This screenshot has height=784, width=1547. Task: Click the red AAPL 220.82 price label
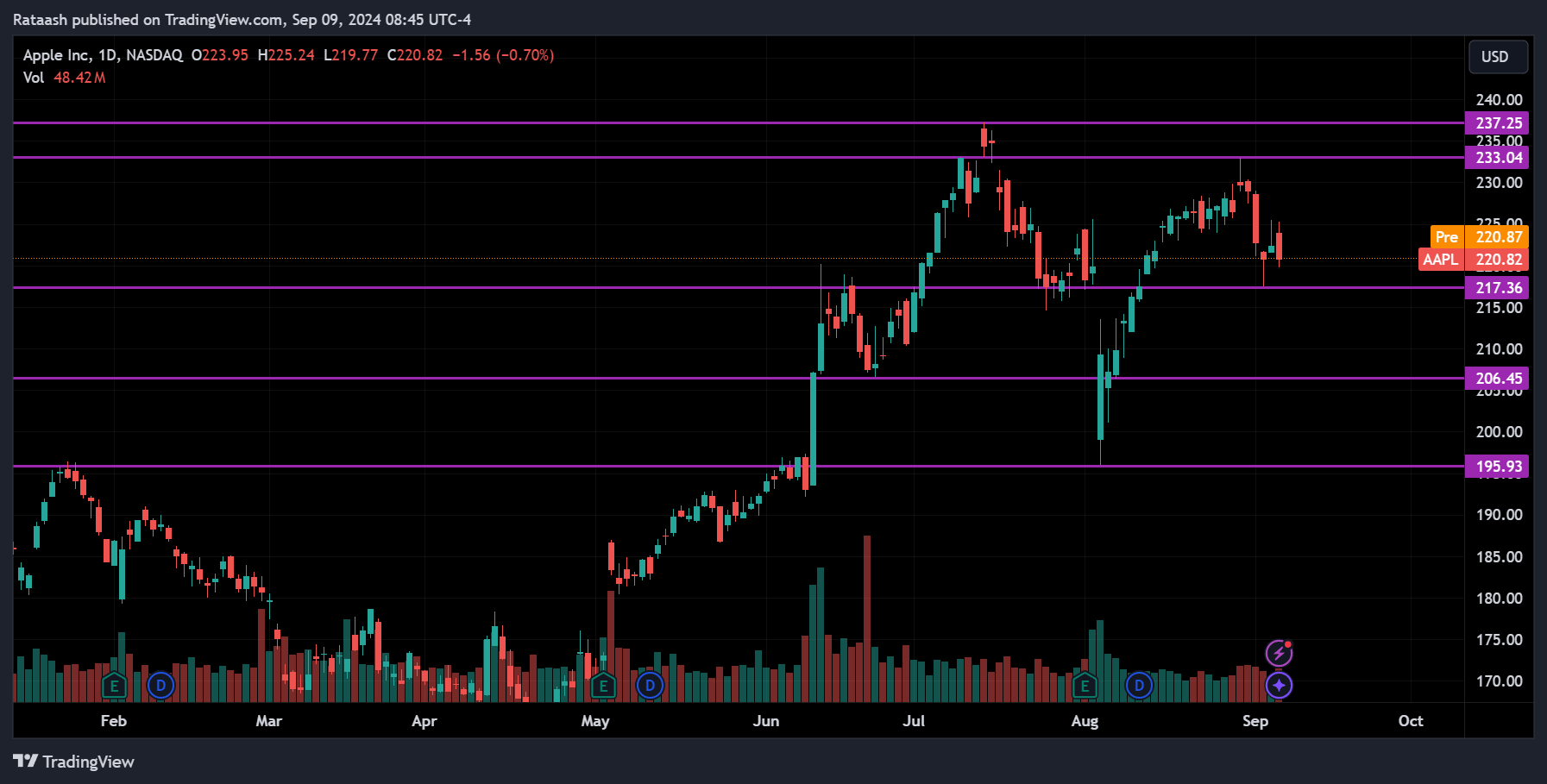[1474, 260]
